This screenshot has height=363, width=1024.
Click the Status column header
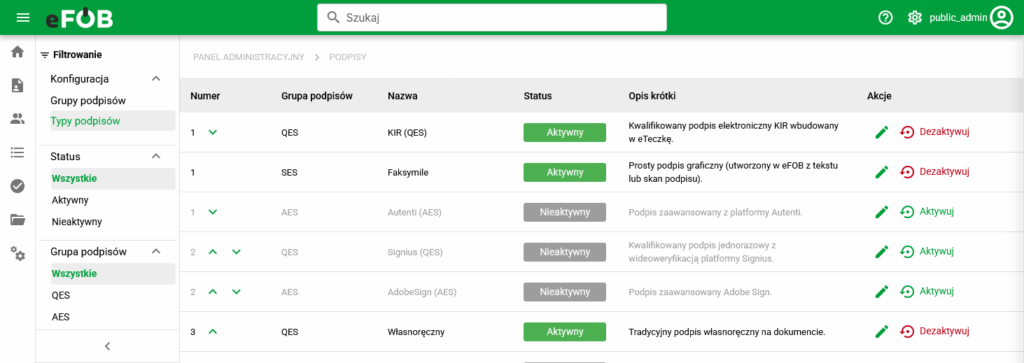coord(538,96)
